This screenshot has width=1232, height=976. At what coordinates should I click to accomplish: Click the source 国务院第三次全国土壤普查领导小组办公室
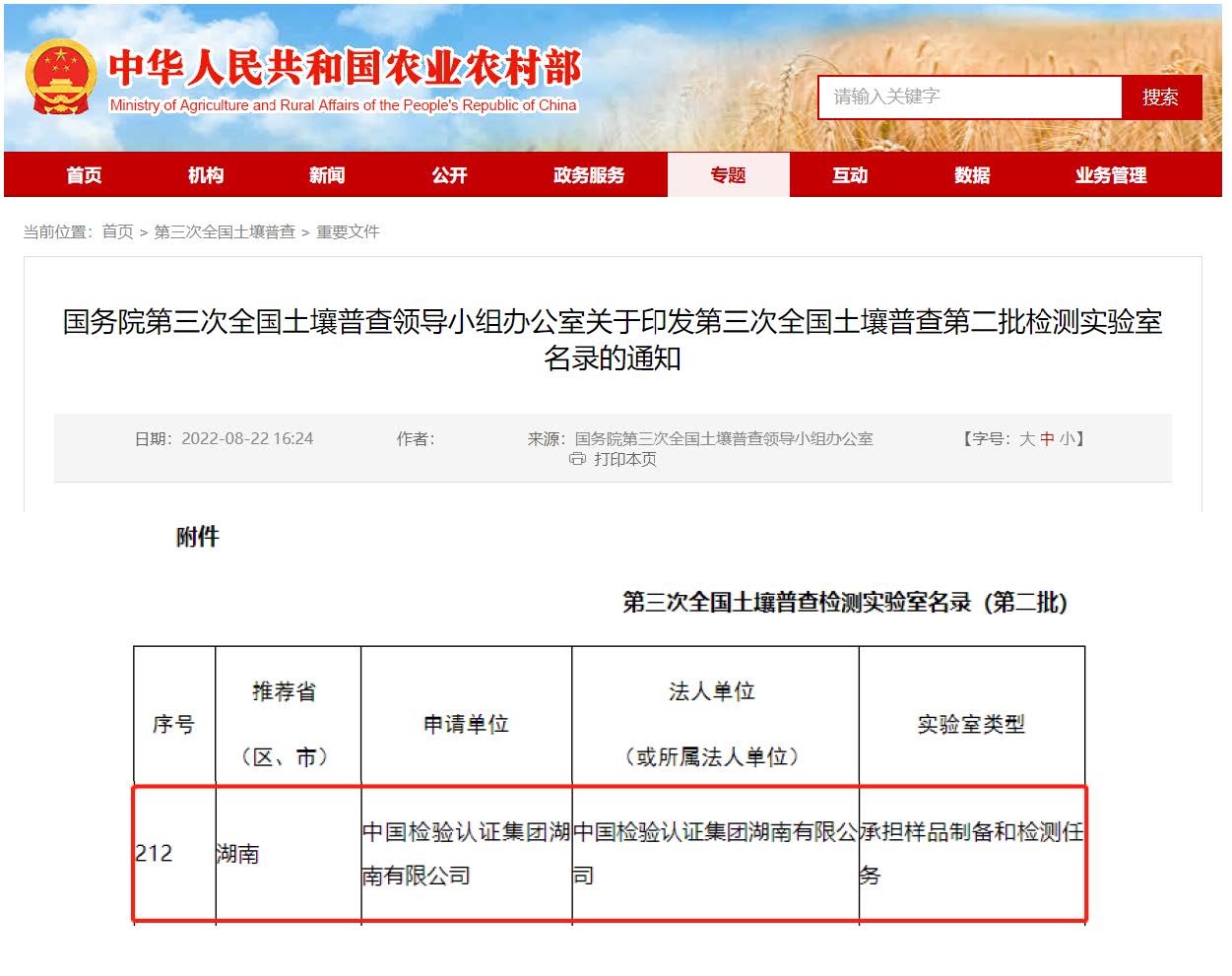pyautogui.click(x=724, y=439)
